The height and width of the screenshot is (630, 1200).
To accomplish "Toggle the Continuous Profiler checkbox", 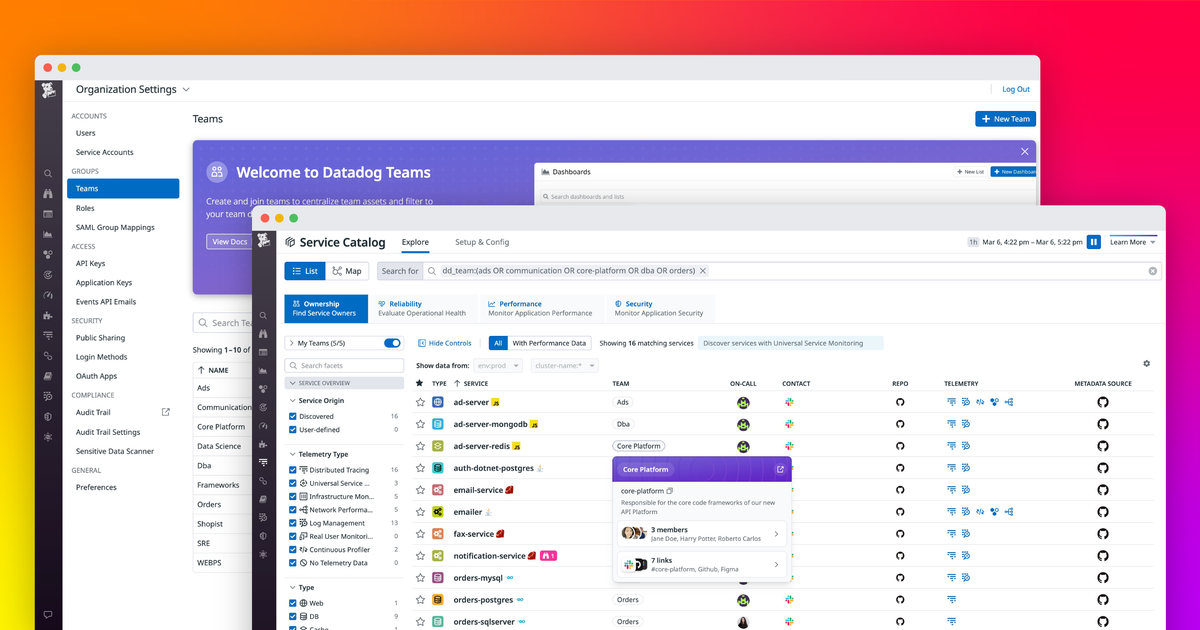I will coord(293,549).
